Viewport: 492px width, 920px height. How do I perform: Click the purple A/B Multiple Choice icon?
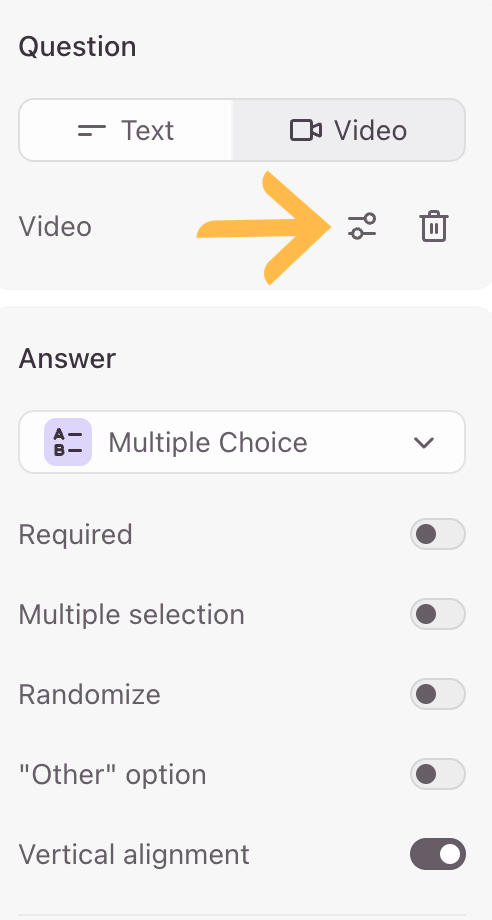click(68, 442)
